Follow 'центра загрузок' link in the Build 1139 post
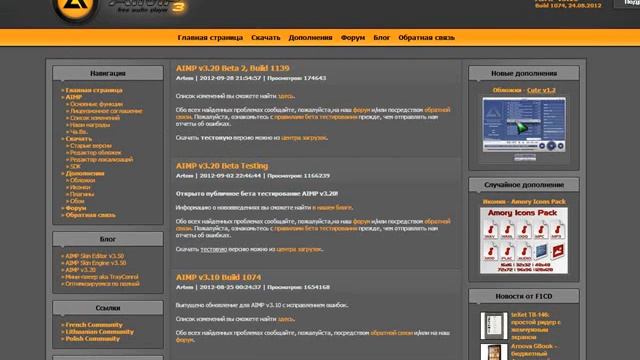640x360 pixels. point(304,138)
